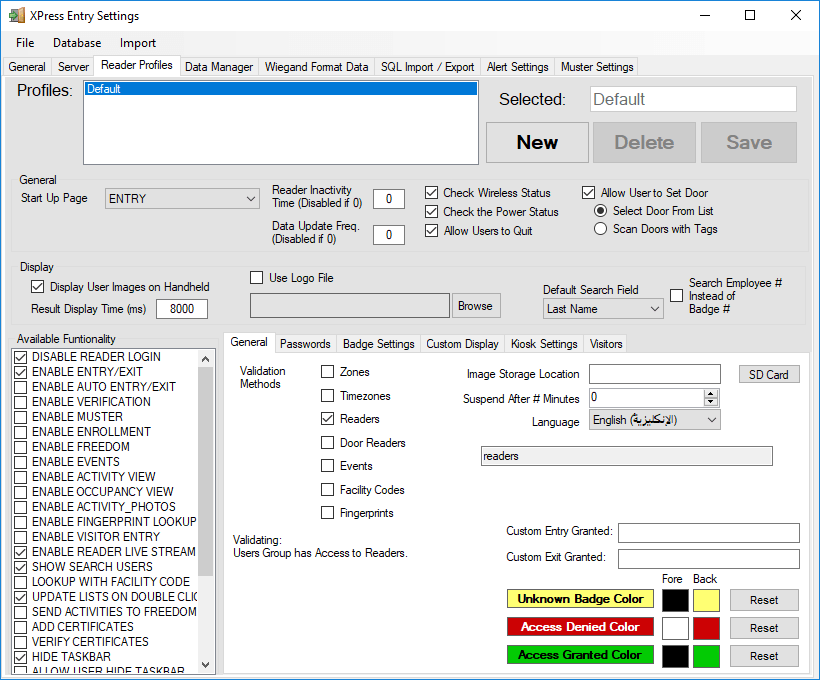Click the New profile button

tap(537, 142)
